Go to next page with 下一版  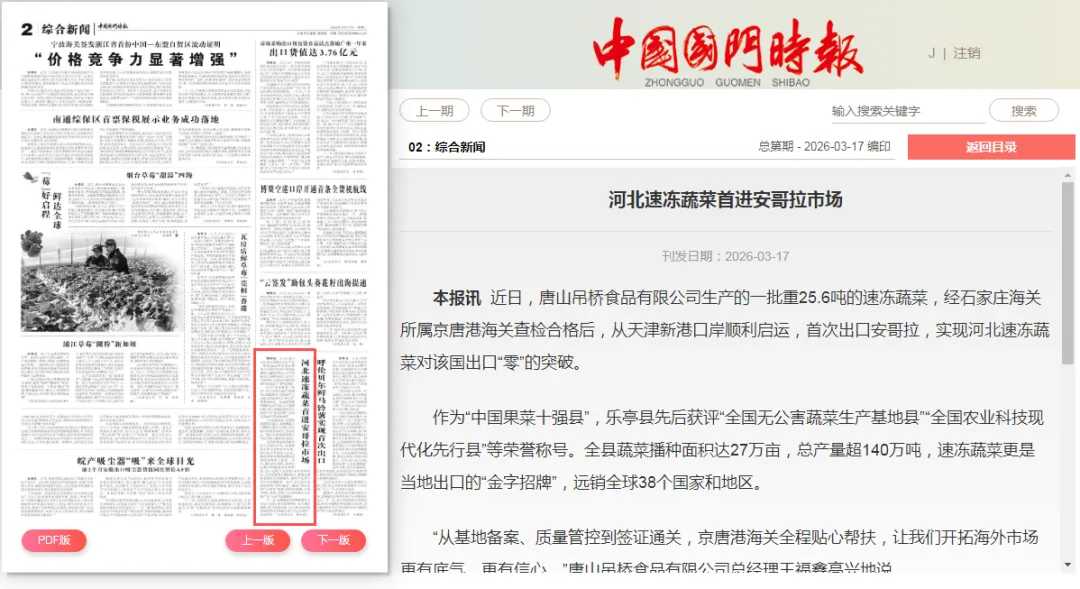(x=333, y=540)
